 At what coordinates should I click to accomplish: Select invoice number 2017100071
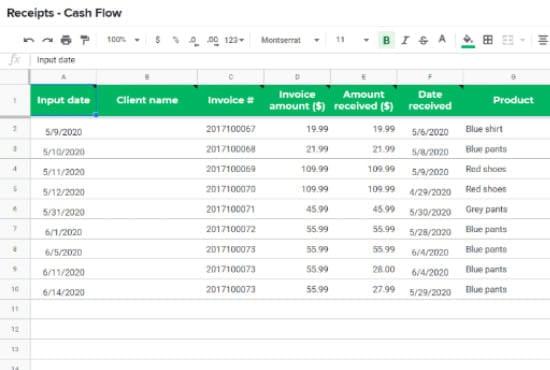(x=230, y=209)
